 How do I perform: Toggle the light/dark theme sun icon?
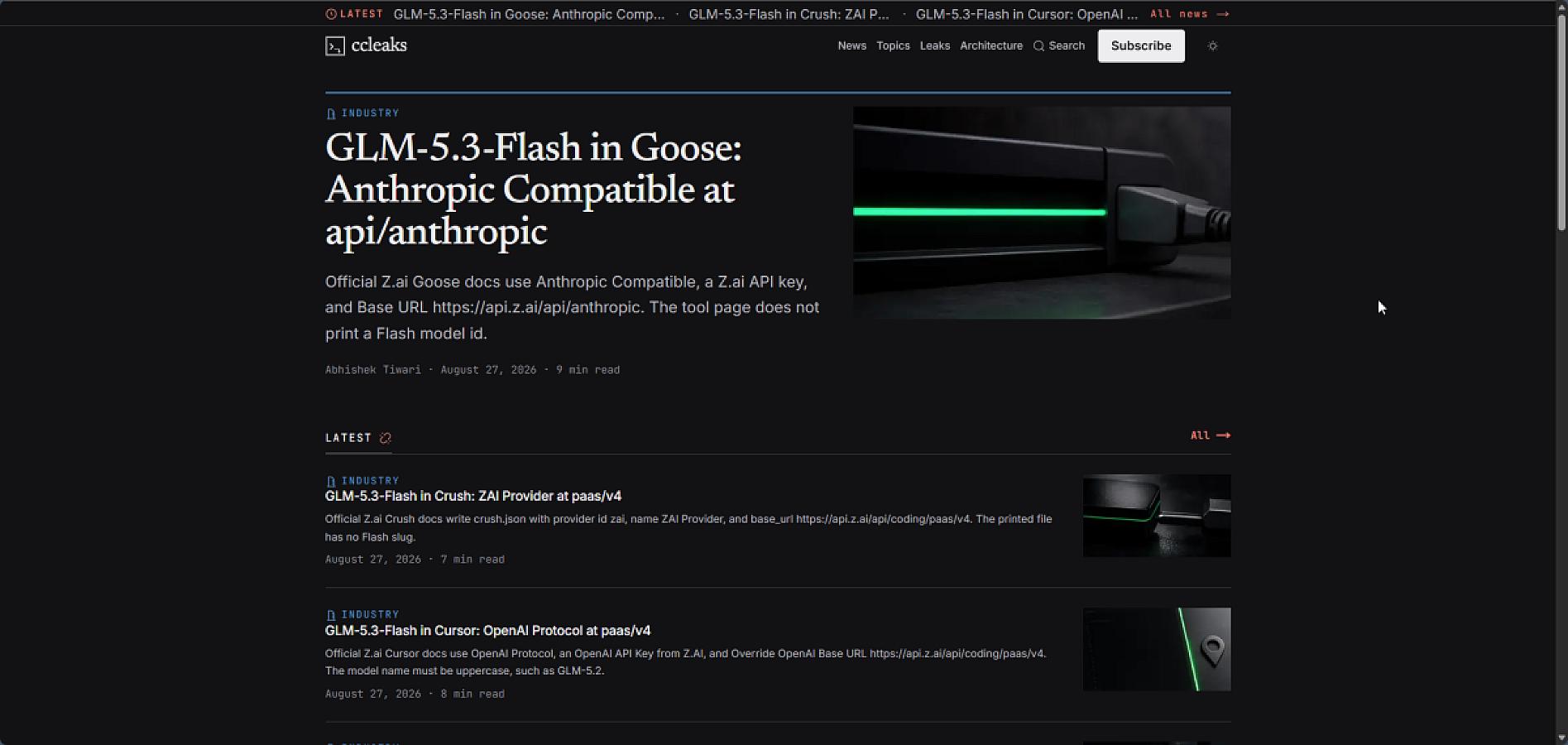tap(1213, 46)
